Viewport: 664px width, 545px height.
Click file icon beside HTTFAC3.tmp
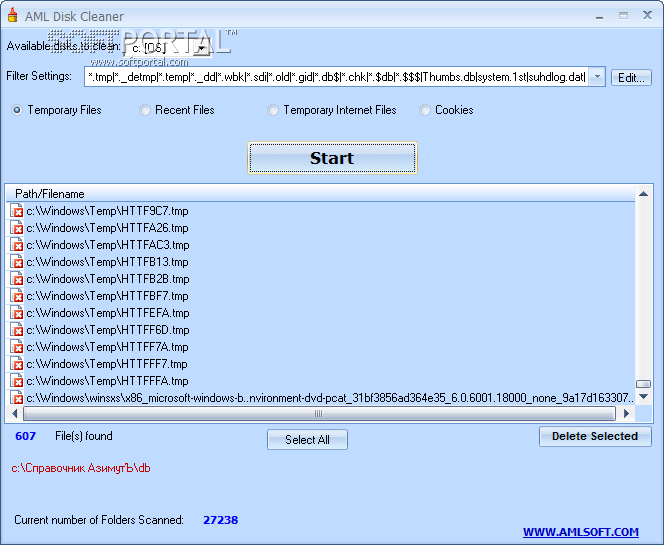click(x=17, y=244)
